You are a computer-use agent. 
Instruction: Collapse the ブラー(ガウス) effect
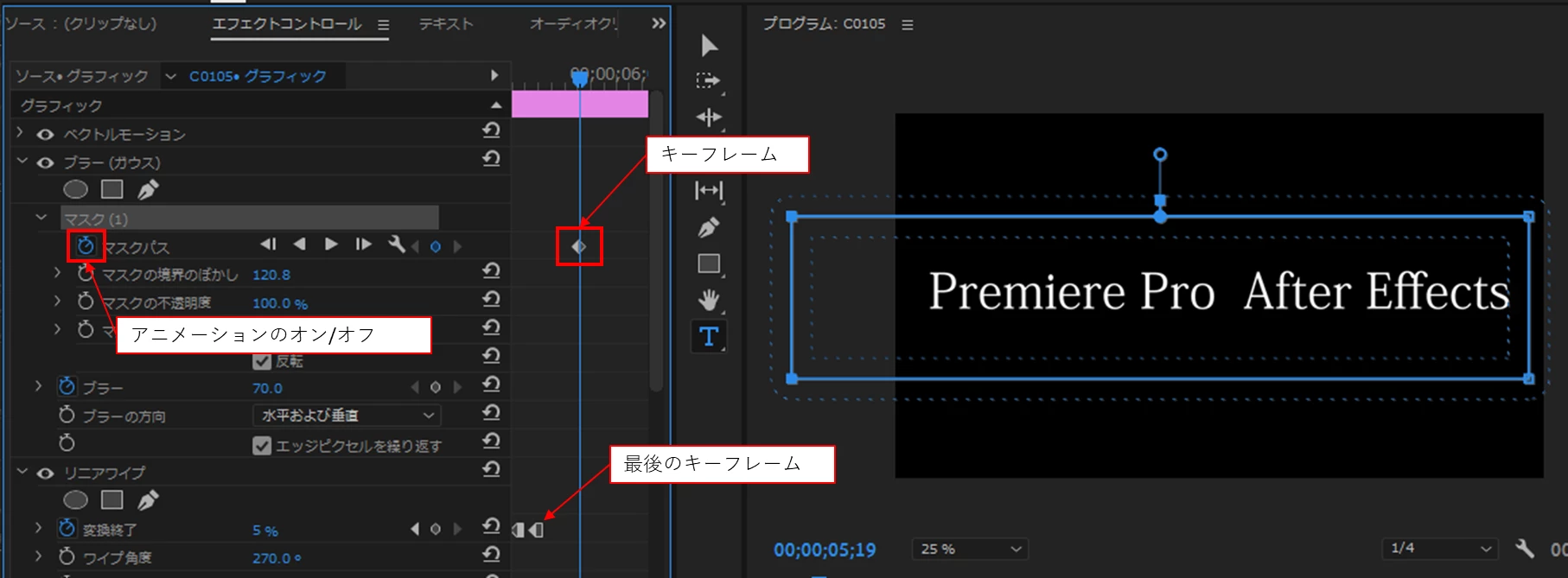coord(22,162)
